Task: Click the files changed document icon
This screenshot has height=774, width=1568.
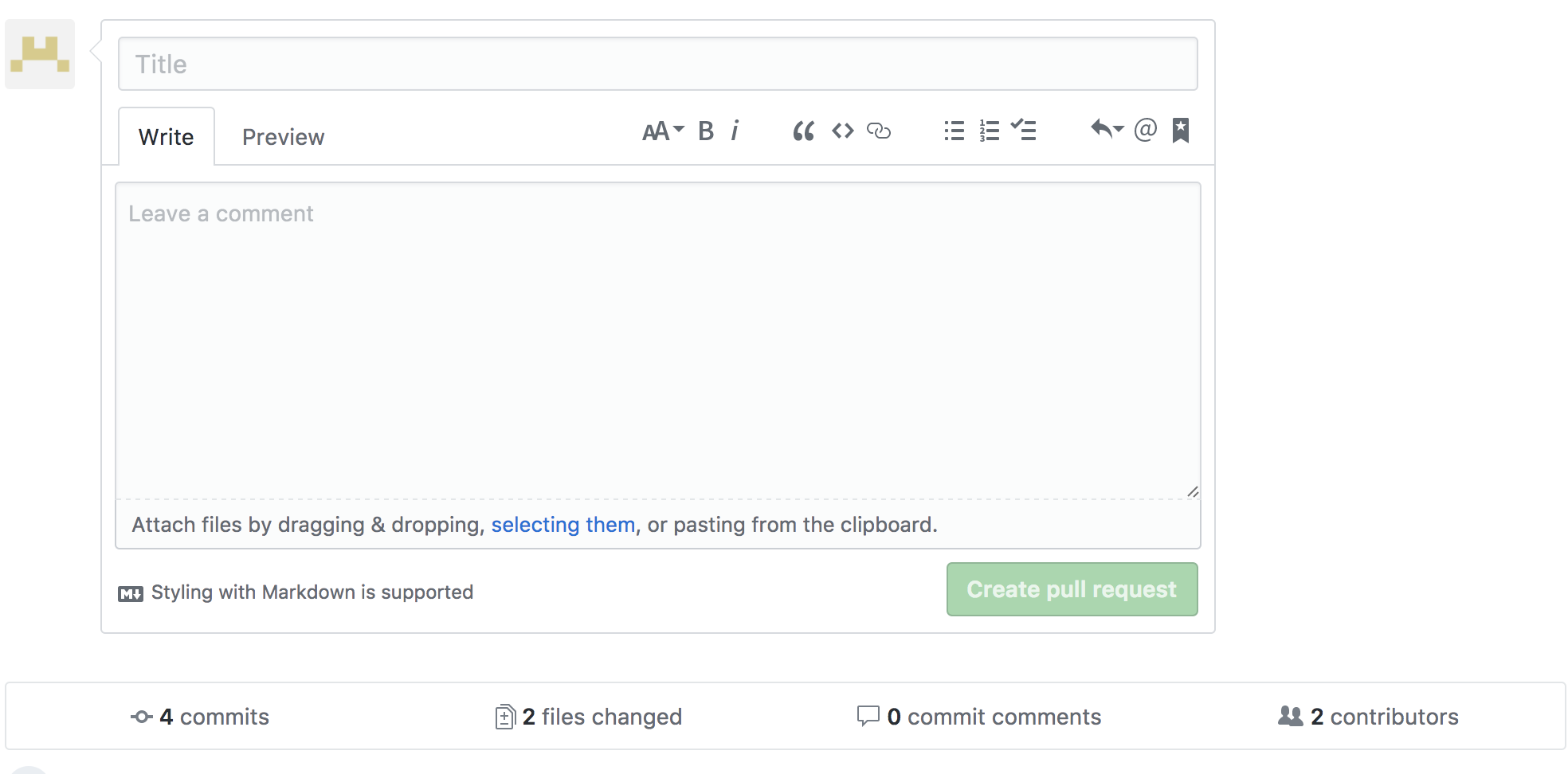Action: pyautogui.click(x=504, y=717)
